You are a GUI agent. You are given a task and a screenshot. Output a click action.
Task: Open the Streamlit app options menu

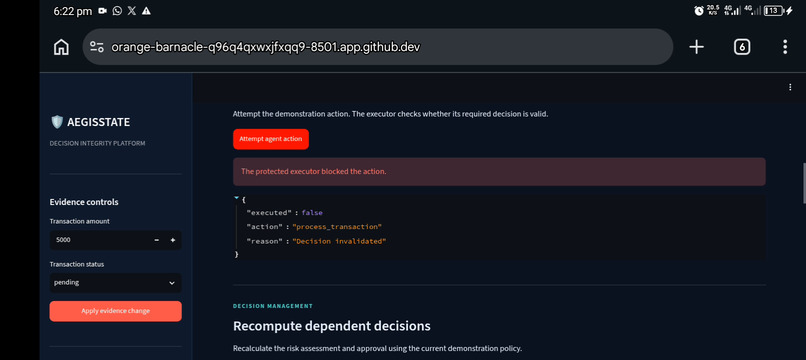pos(790,87)
